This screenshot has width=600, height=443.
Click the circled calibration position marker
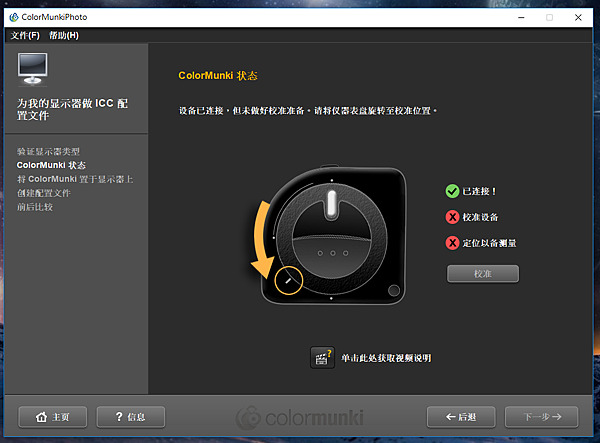point(289,280)
